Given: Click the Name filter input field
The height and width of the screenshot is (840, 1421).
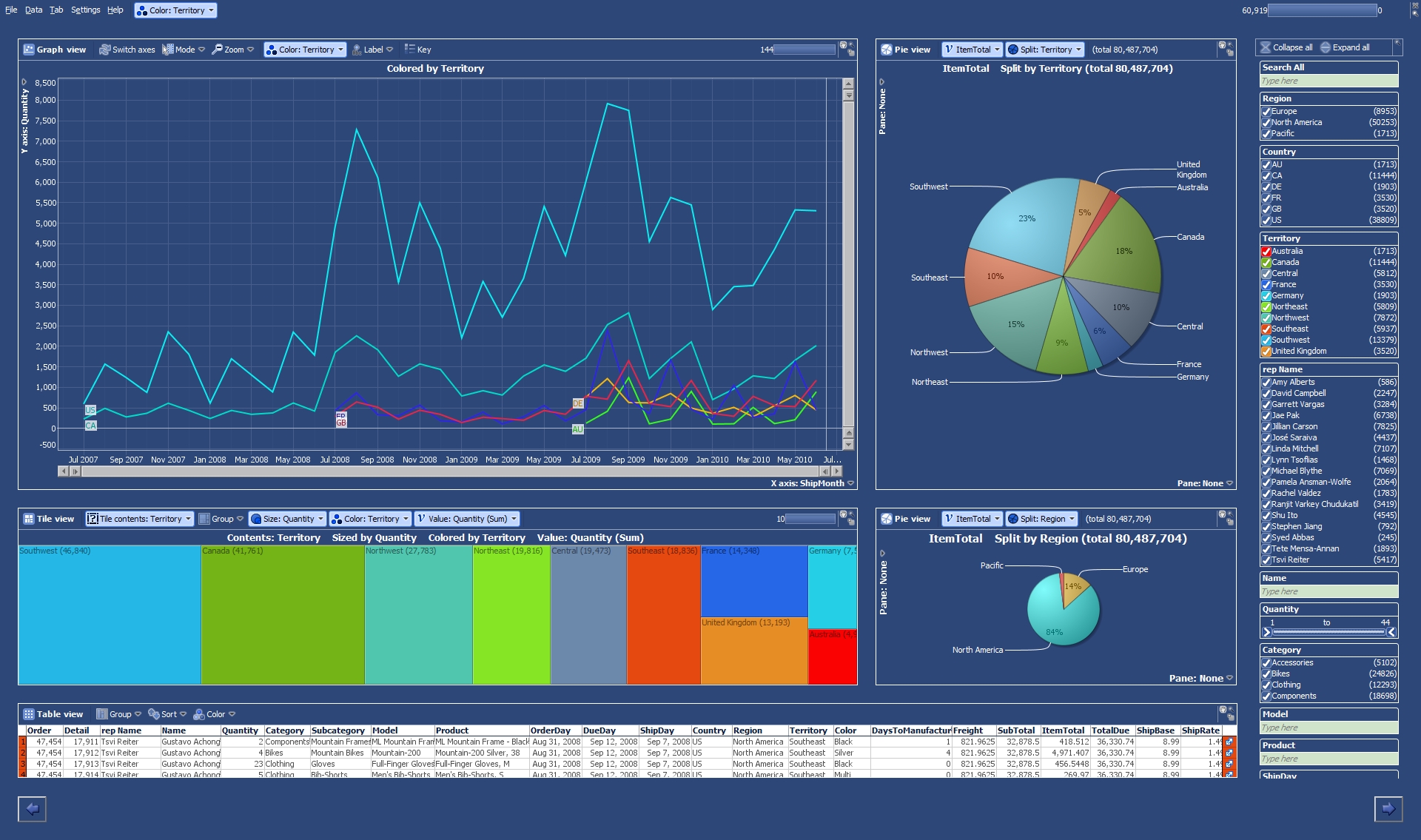Looking at the screenshot, I should [x=1328, y=591].
